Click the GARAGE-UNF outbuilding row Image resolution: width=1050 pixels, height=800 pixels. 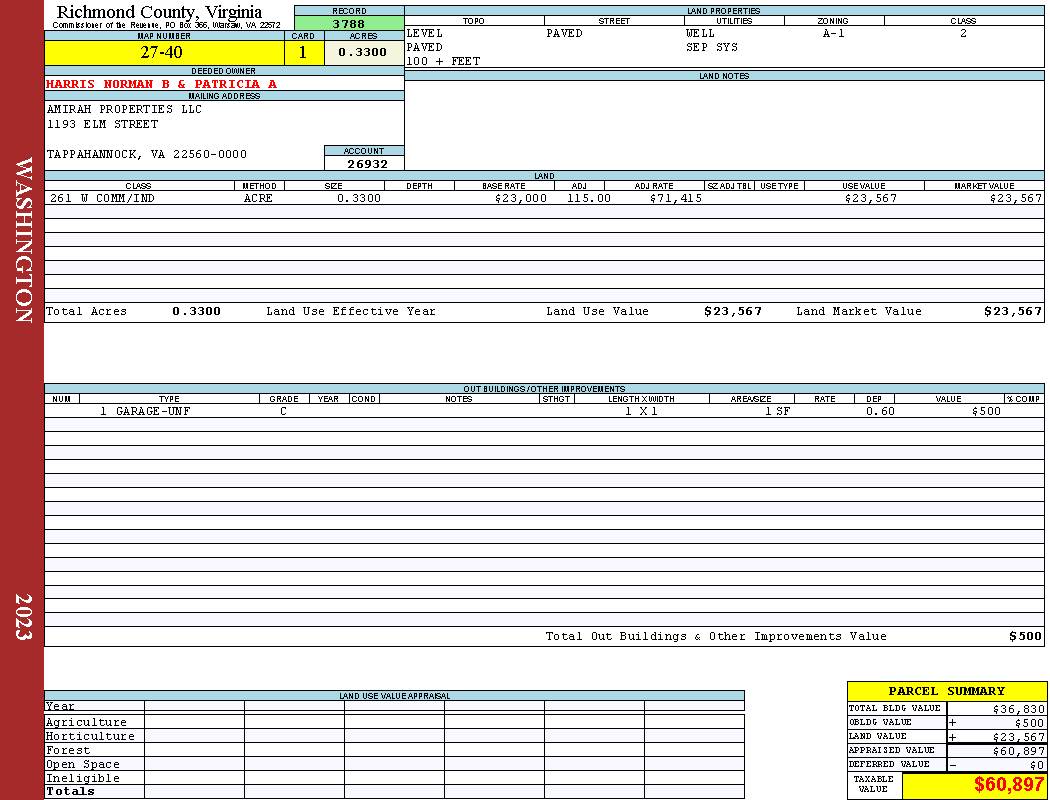[544, 411]
